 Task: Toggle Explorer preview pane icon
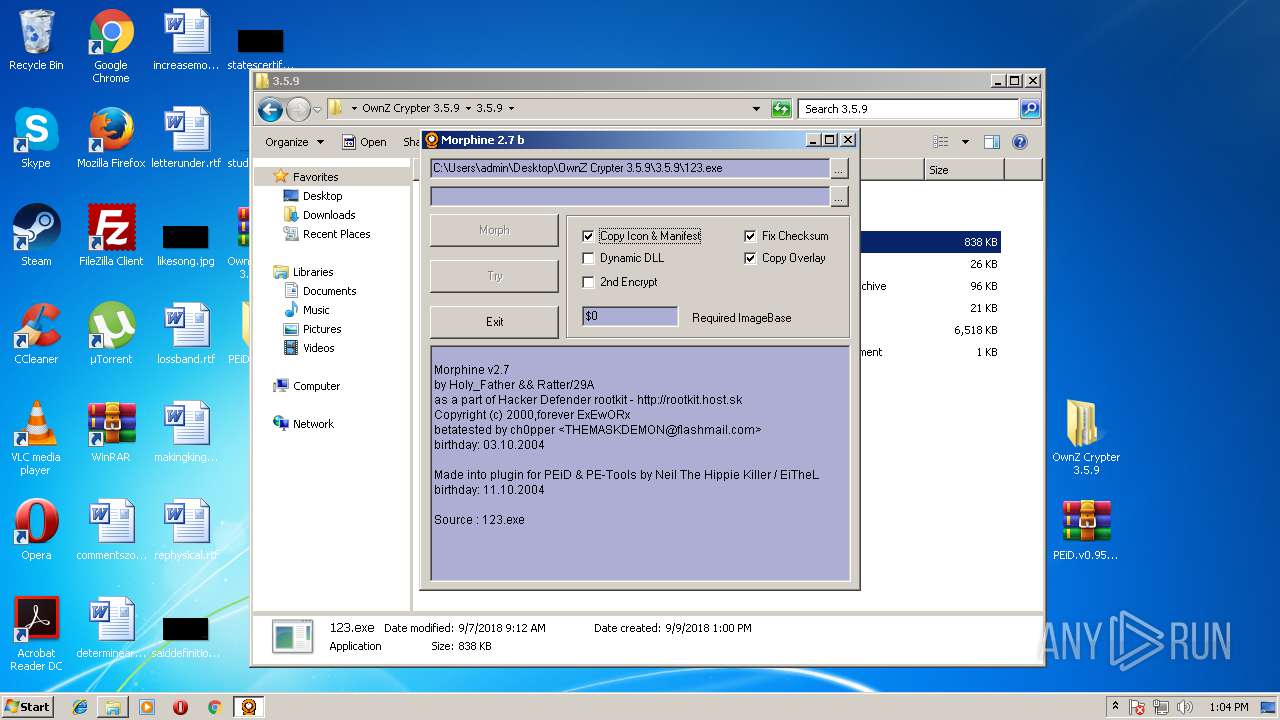click(991, 142)
